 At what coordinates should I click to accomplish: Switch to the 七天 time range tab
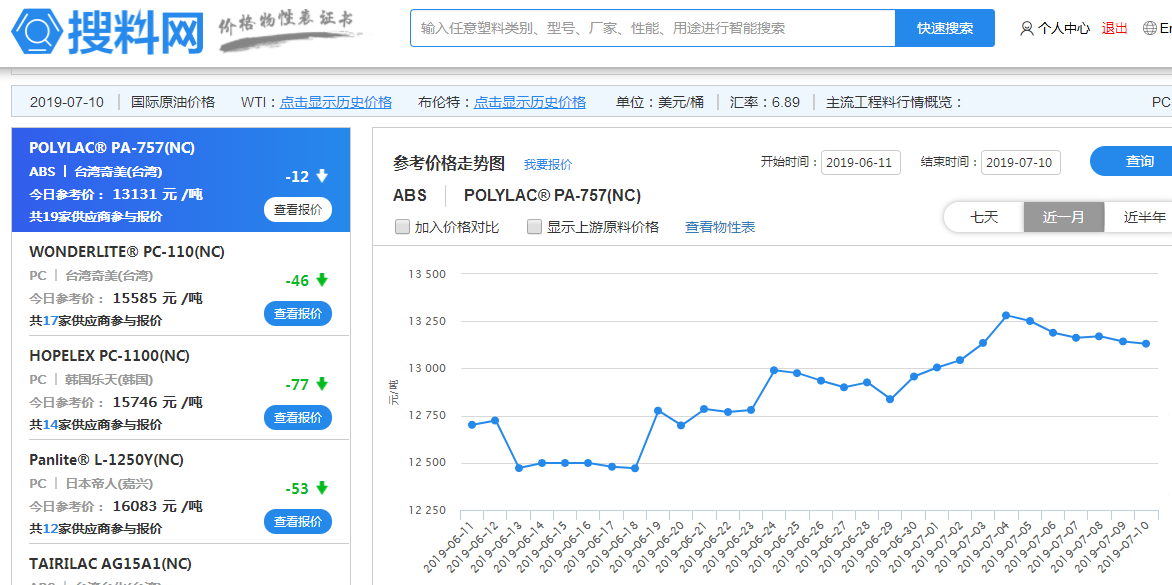pyautogui.click(x=984, y=217)
